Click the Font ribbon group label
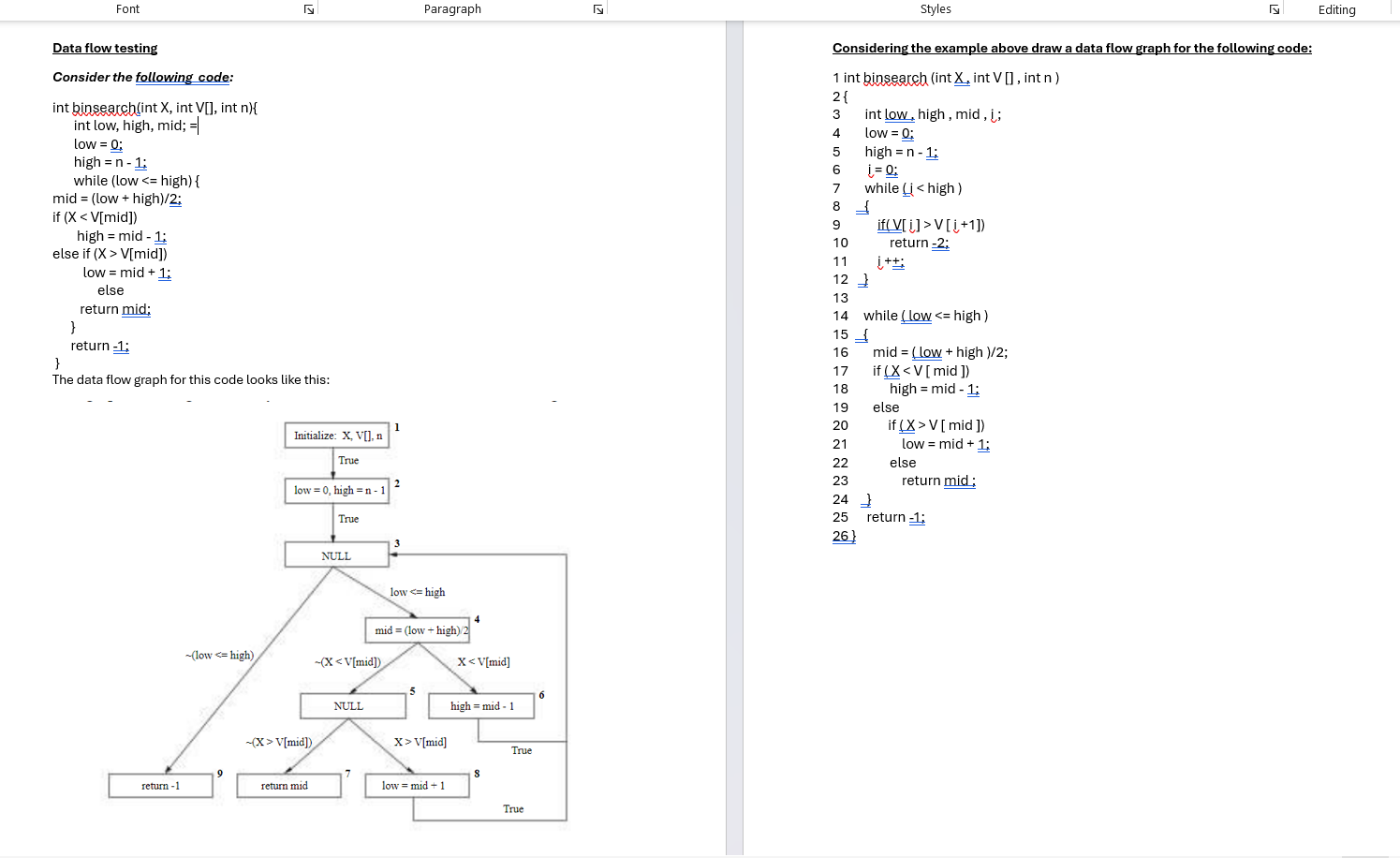This screenshot has width=1400, height=858. click(x=127, y=8)
